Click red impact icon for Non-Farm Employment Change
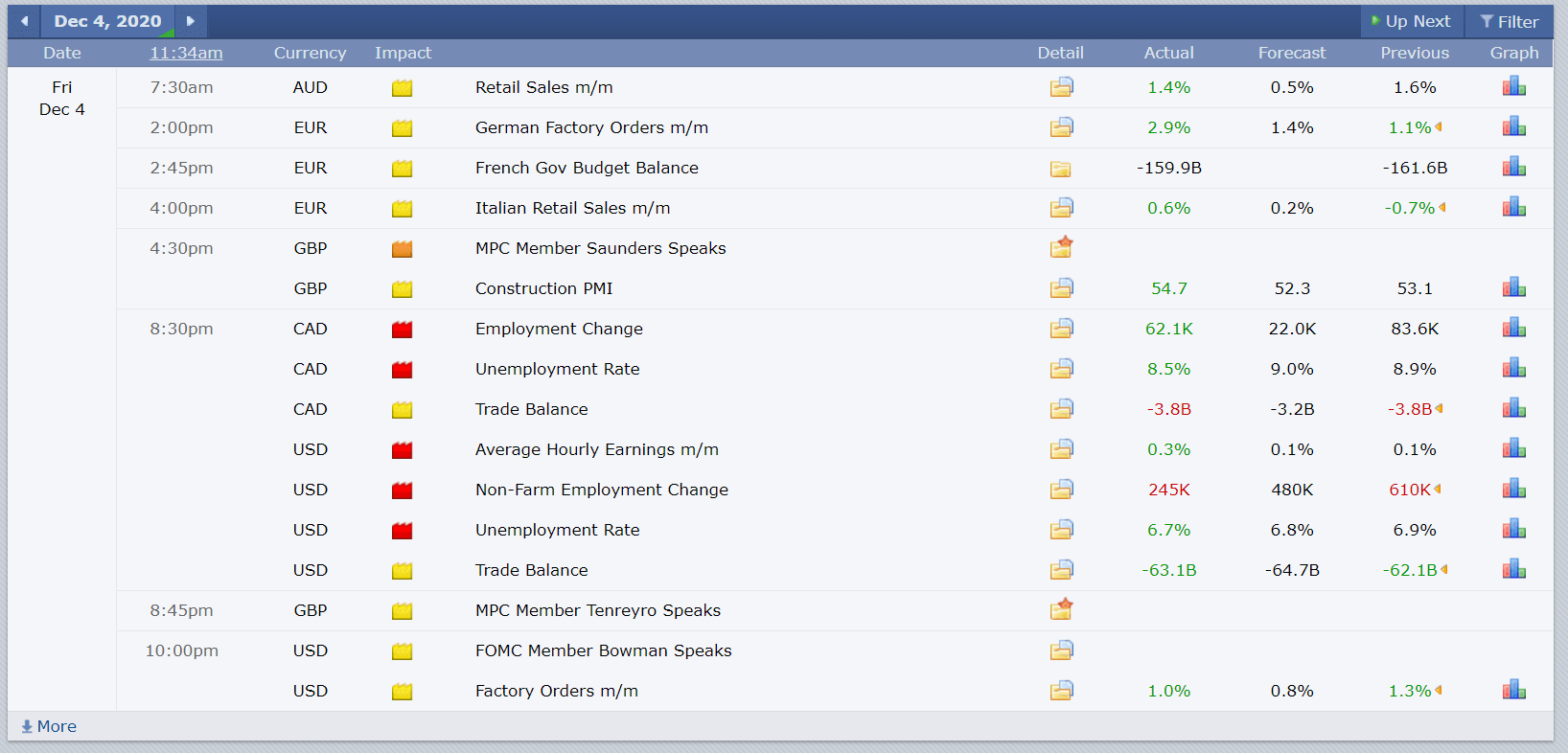 (403, 491)
